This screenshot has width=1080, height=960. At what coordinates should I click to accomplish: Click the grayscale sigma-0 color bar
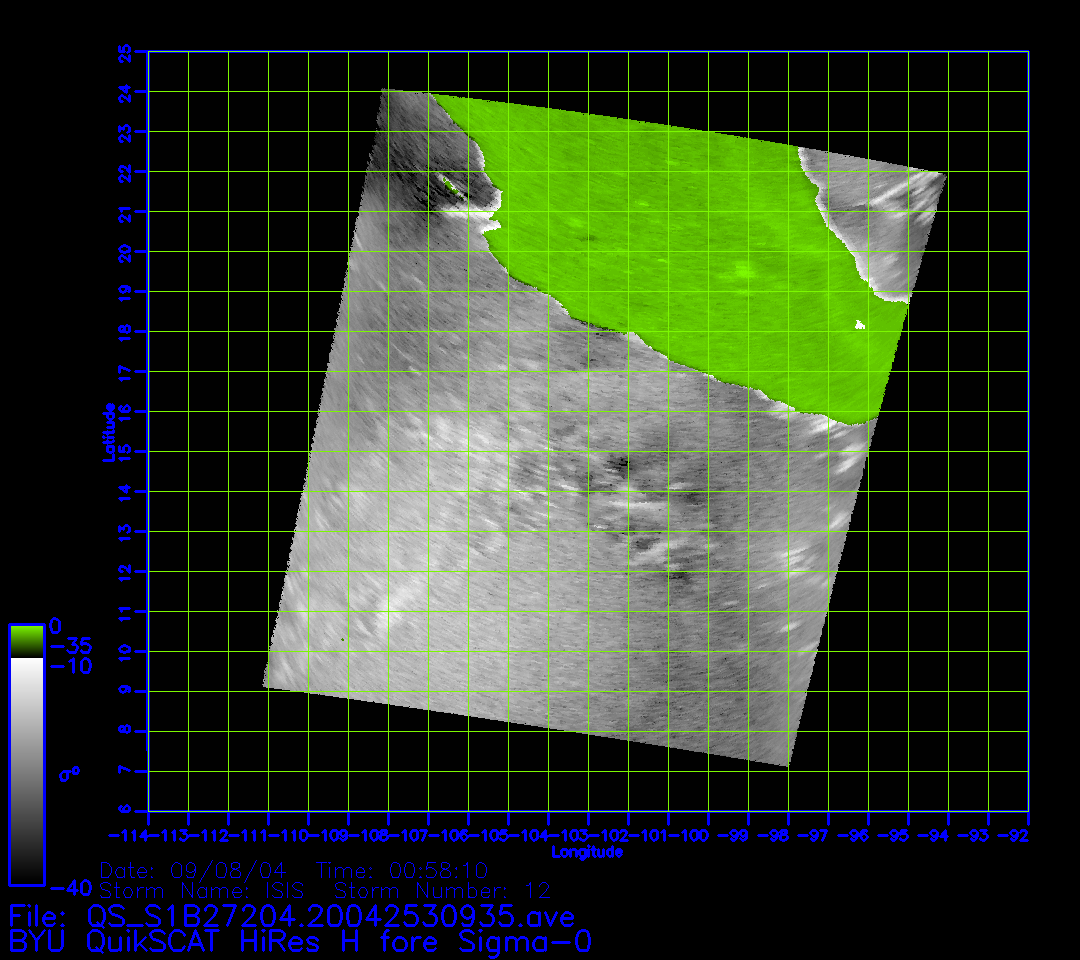point(26,770)
